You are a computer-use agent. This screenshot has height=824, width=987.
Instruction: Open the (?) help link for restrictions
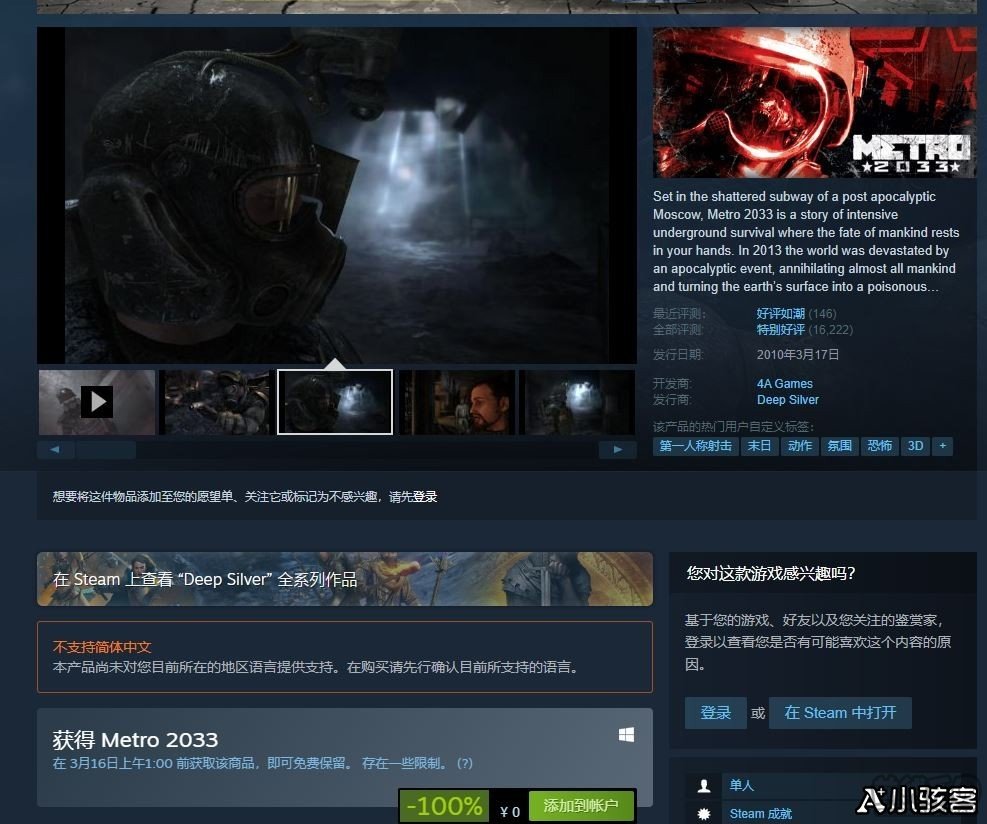(x=465, y=763)
